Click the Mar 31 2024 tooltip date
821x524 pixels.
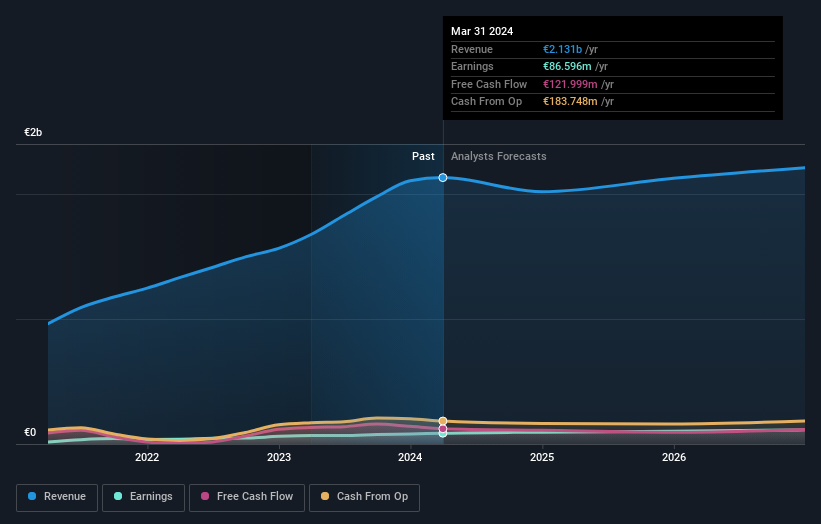[x=482, y=31]
